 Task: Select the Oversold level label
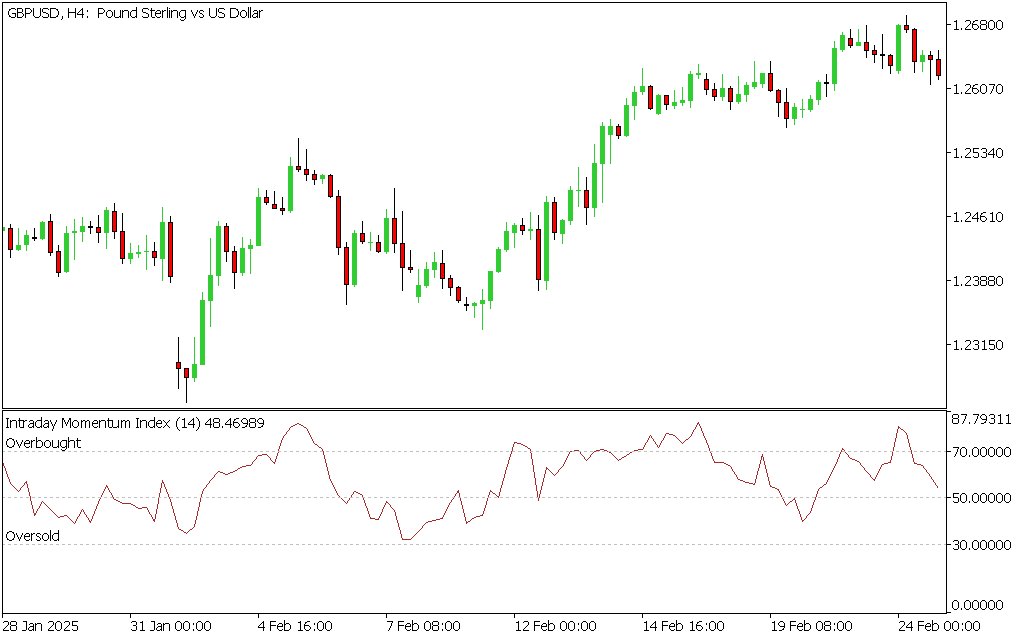(x=32, y=536)
